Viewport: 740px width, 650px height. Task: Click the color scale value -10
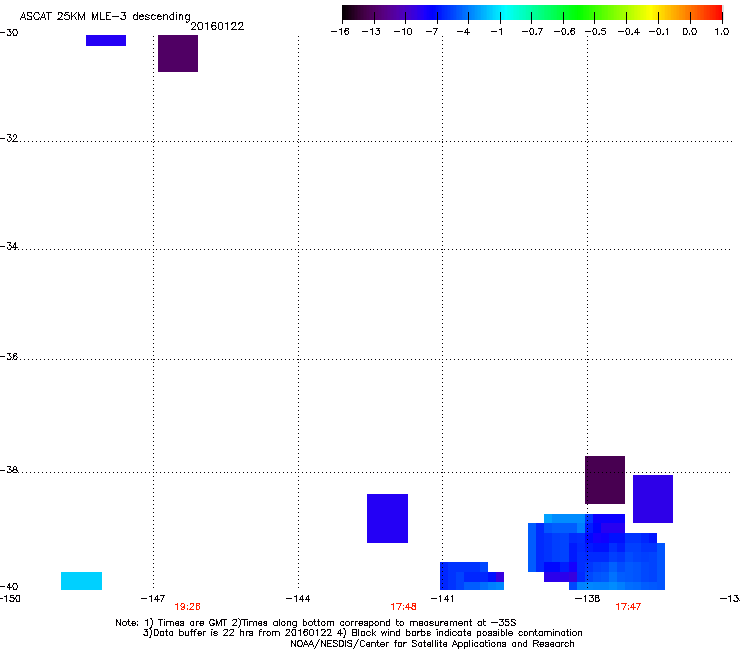click(403, 32)
